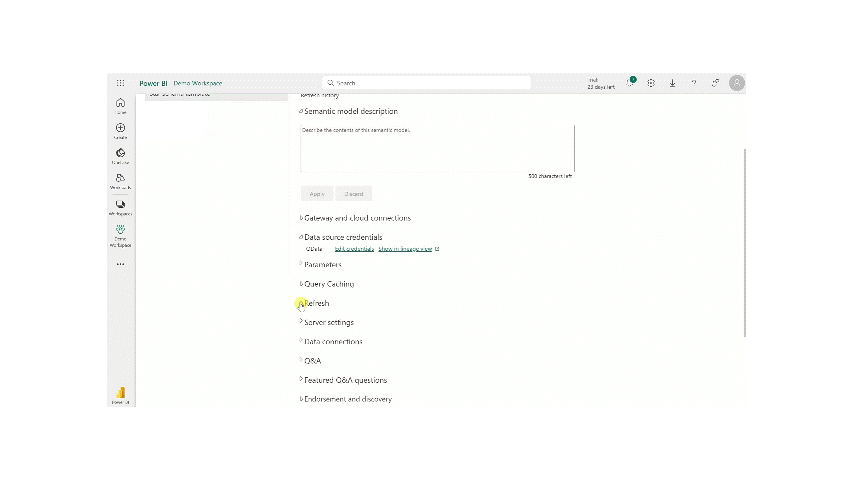The image size is (853, 480).
Task: Click the Create plus icon
Action: point(120,129)
